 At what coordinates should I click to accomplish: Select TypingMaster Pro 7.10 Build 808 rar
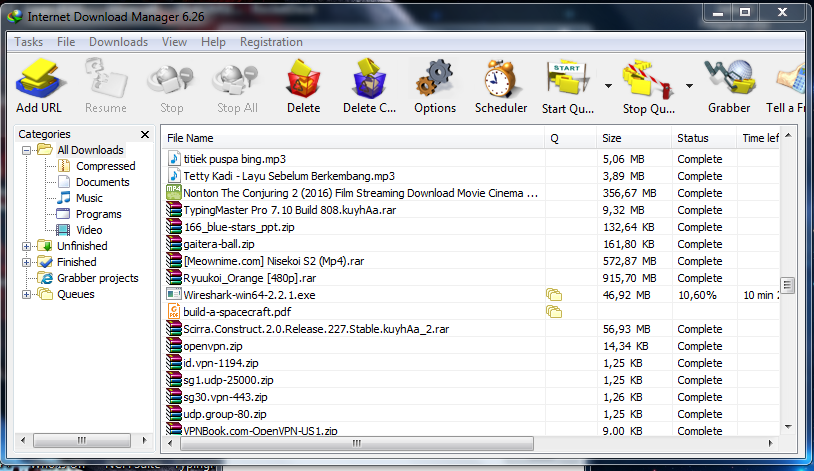click(x=470, y=210)
